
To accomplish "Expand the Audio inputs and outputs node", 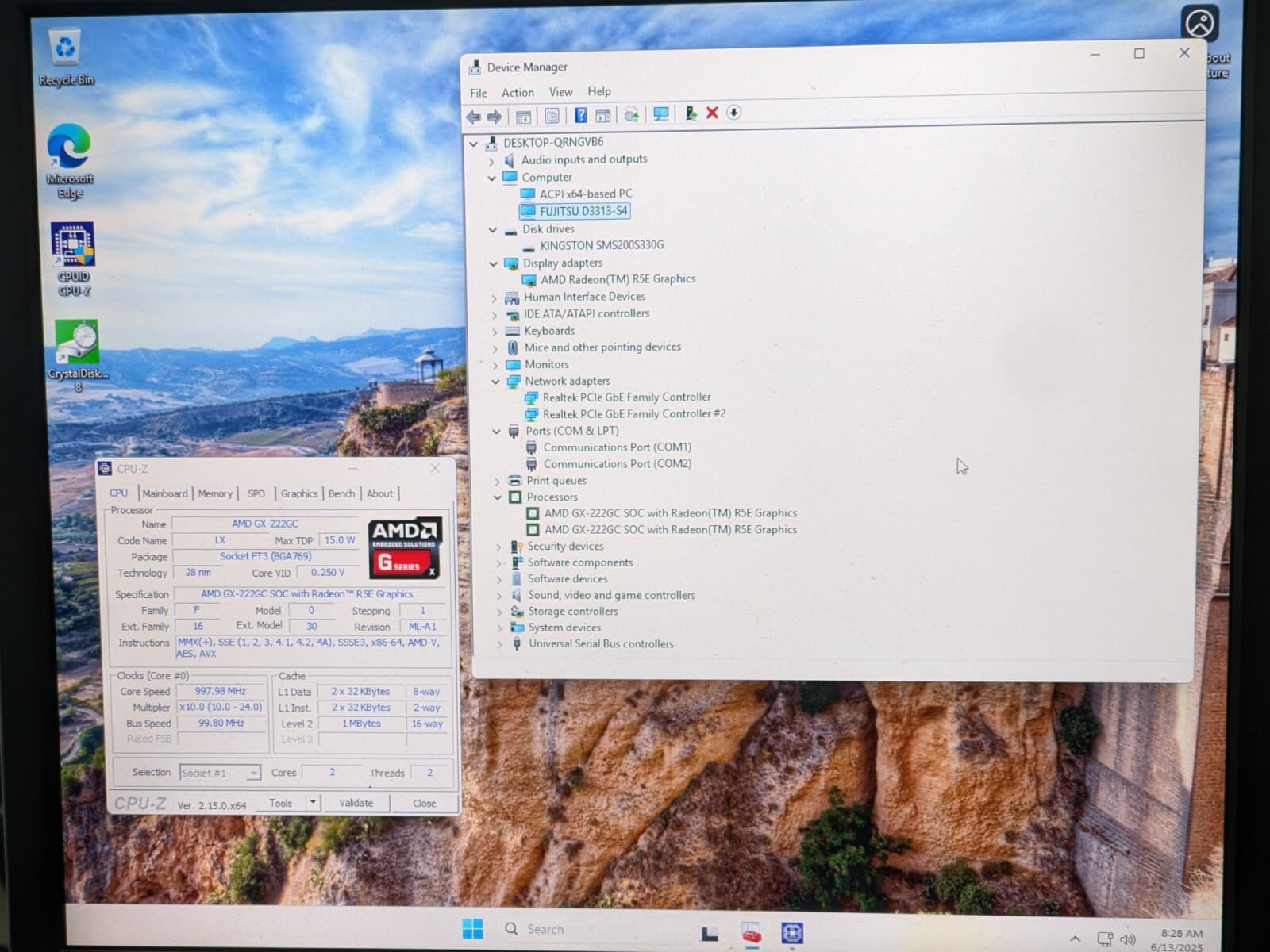I will [x=491, y=161].
